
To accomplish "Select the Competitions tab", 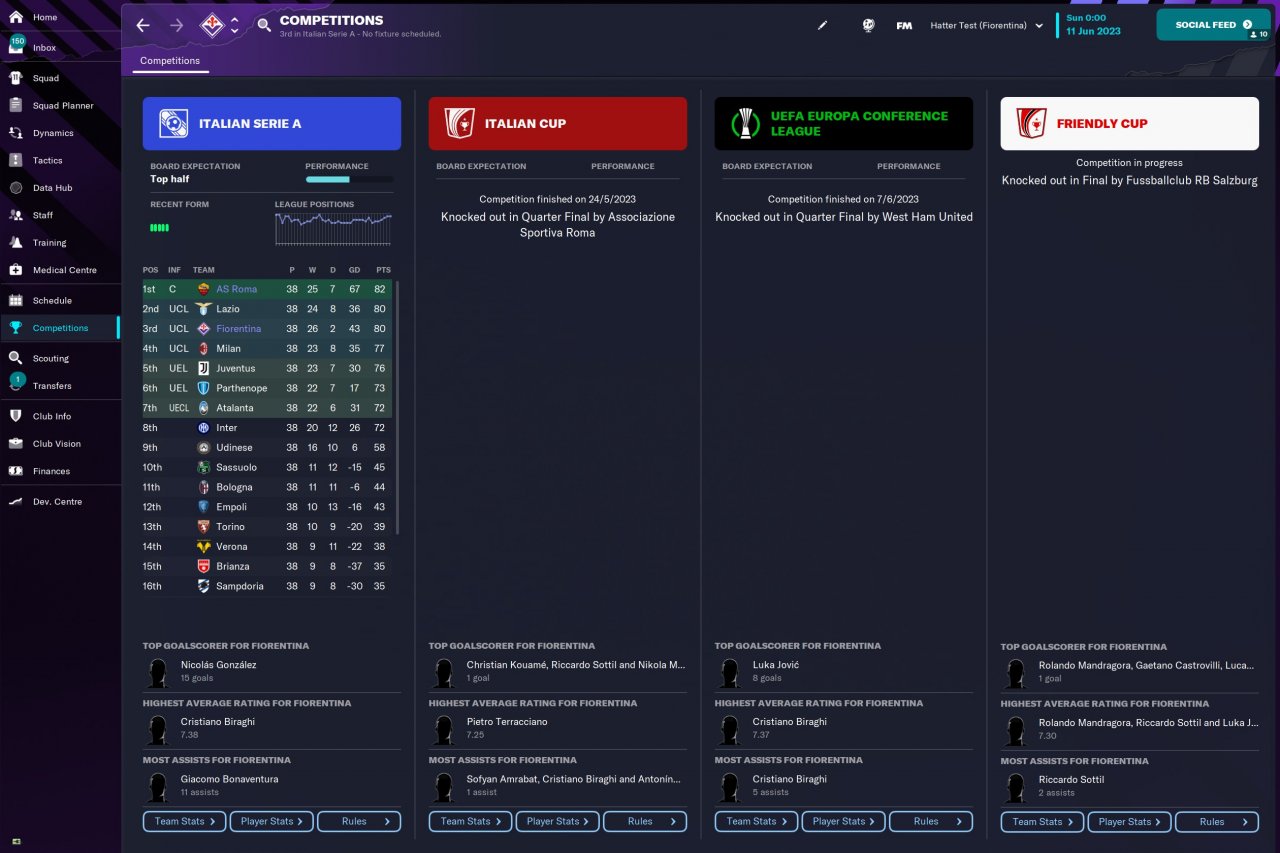I will pyautogui.click(x=170, y=61).
